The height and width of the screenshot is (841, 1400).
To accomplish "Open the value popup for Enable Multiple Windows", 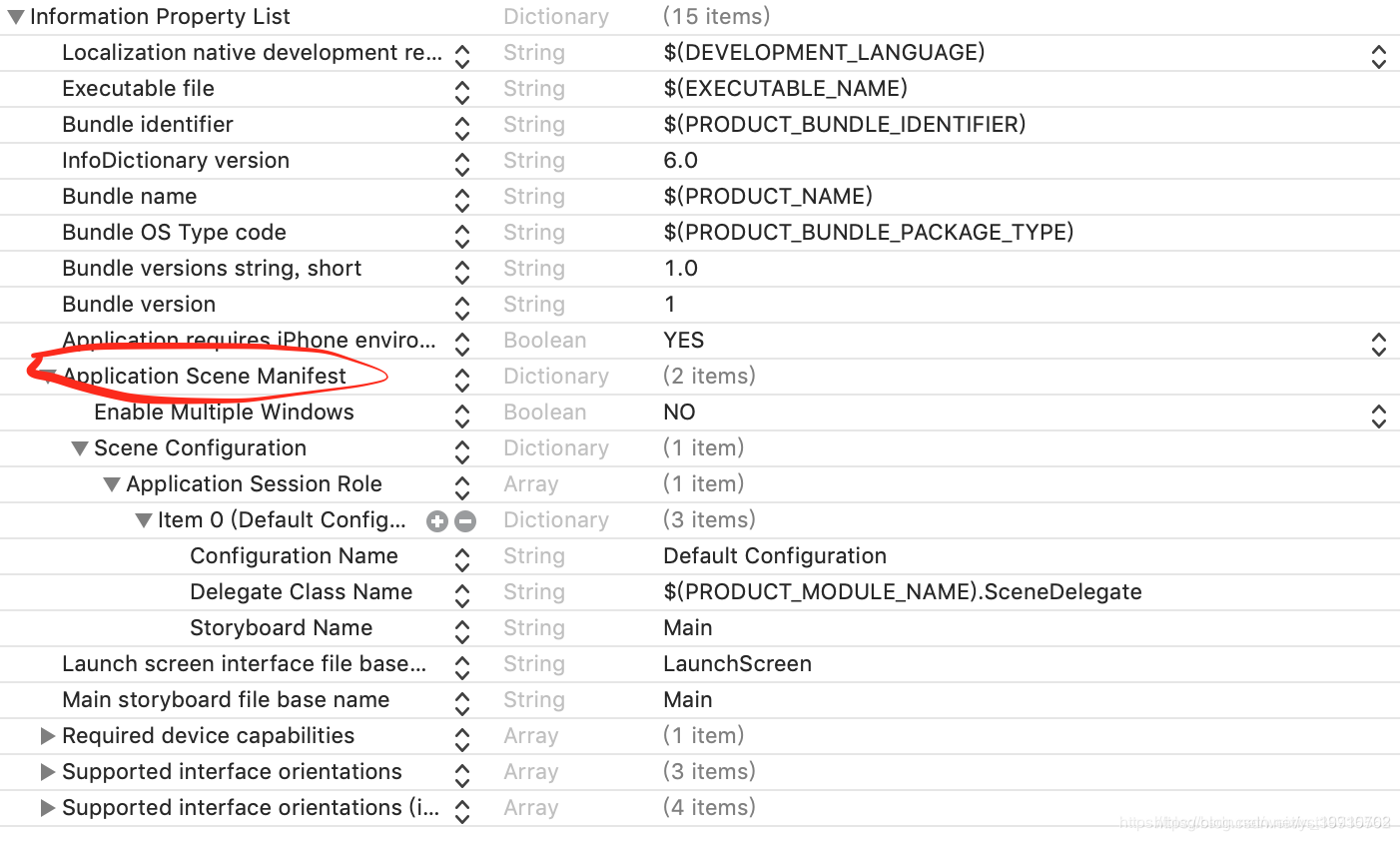I will (1378, 412).
